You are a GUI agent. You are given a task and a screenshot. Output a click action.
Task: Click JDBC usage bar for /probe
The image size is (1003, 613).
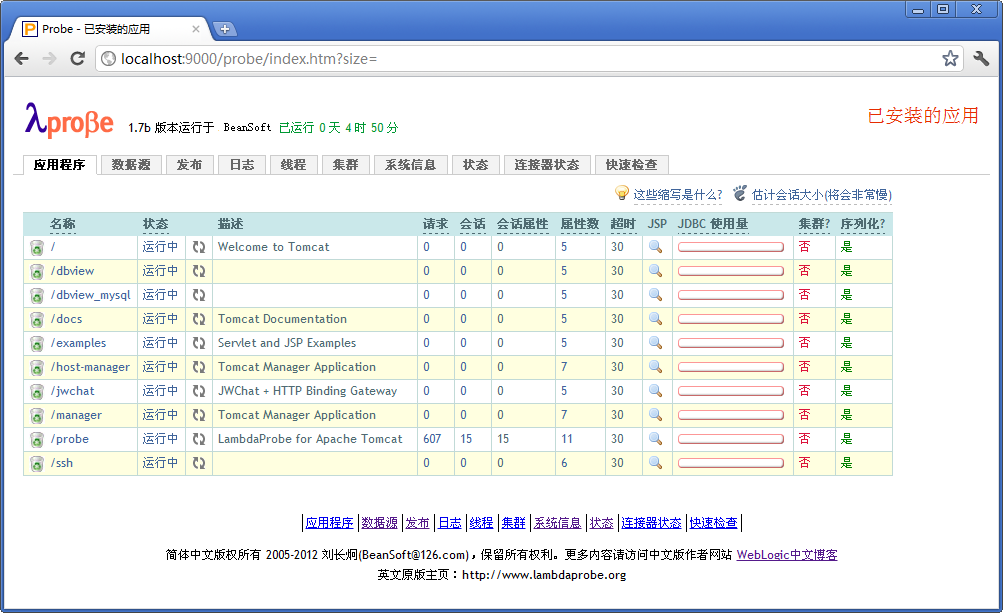coord(731,439)
